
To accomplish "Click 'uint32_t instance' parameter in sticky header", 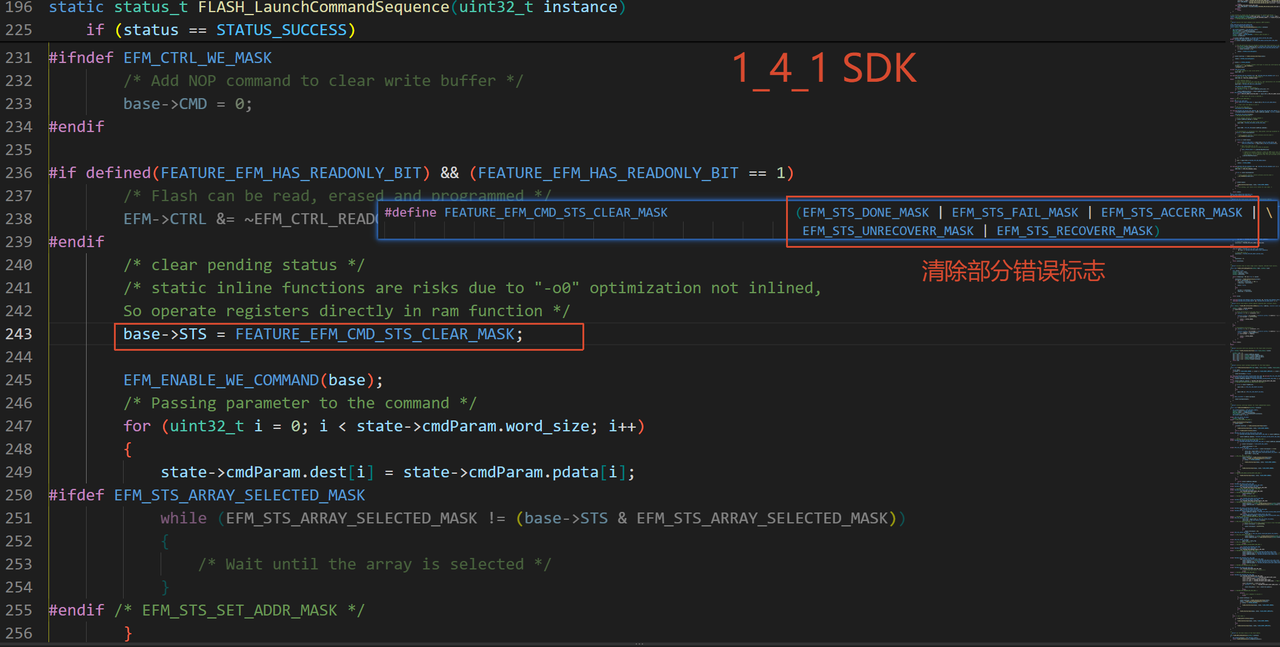I will 540,7.
